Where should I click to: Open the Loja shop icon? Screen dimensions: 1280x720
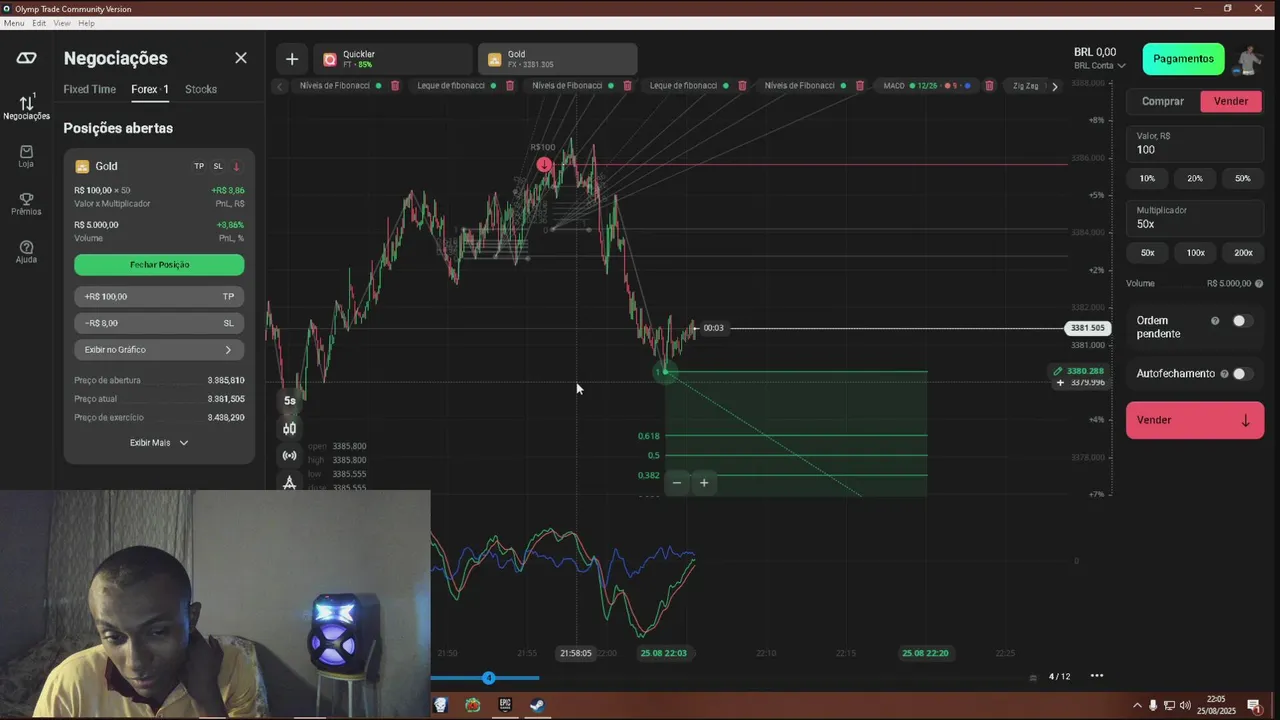click(x=26, y=156)
